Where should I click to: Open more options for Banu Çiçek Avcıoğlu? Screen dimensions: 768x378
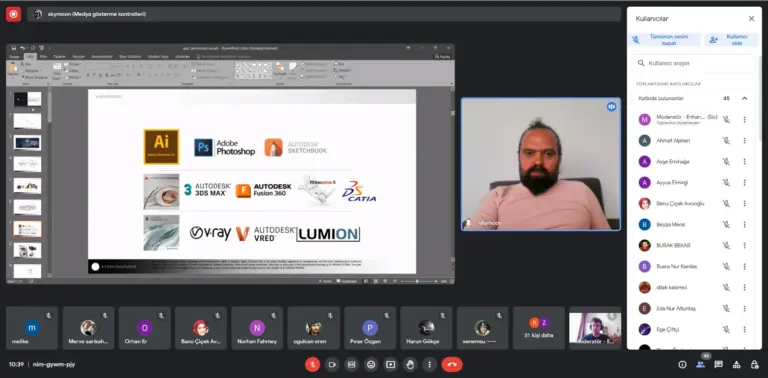(744, 203)
